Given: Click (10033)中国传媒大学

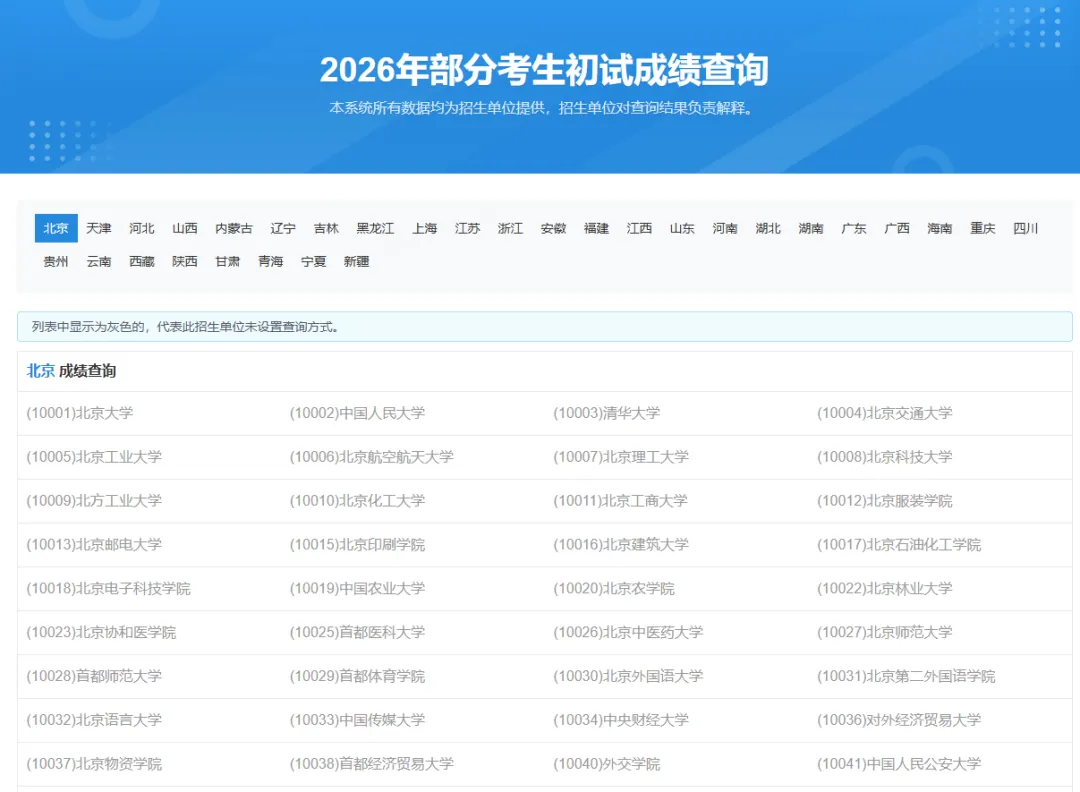Looking at the screenshot, I should point(357,720).
